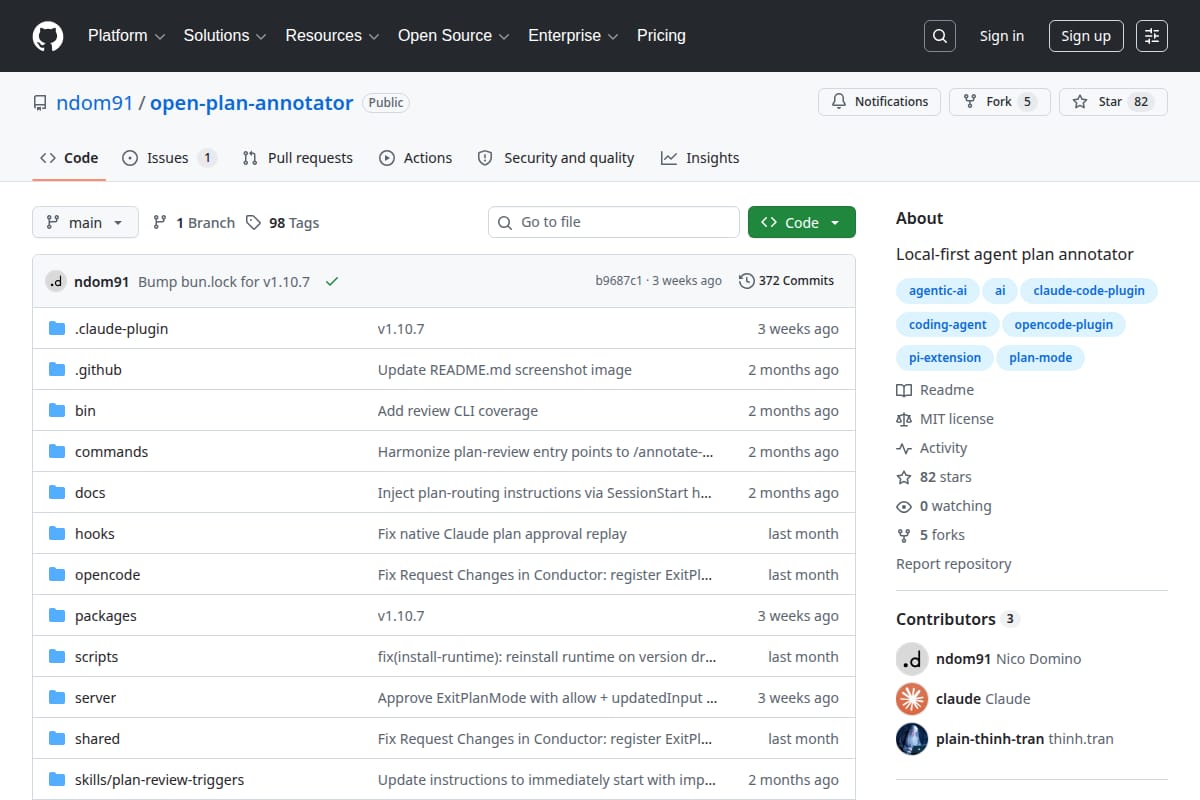Click the skills/plan-review-triggers folder icon
1200x800 pixels.
coord(57,780)
